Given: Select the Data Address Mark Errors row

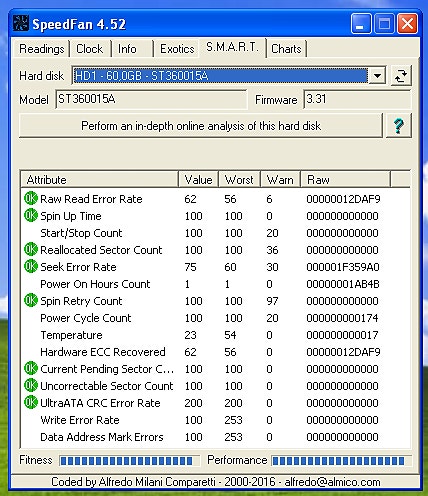Looking at the screenshot, I should 215,437.
